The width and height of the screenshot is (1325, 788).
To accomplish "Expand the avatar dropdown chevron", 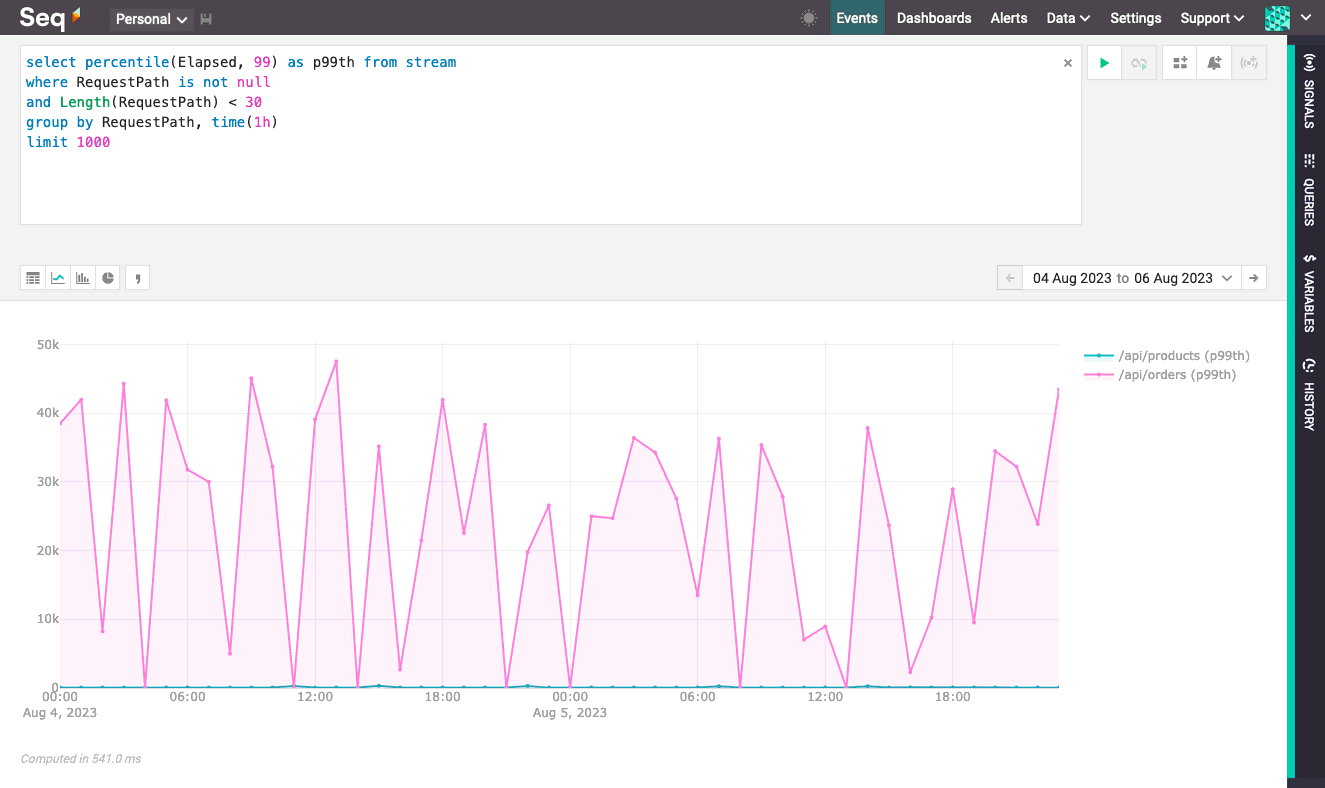I will tap(1304, 18).
